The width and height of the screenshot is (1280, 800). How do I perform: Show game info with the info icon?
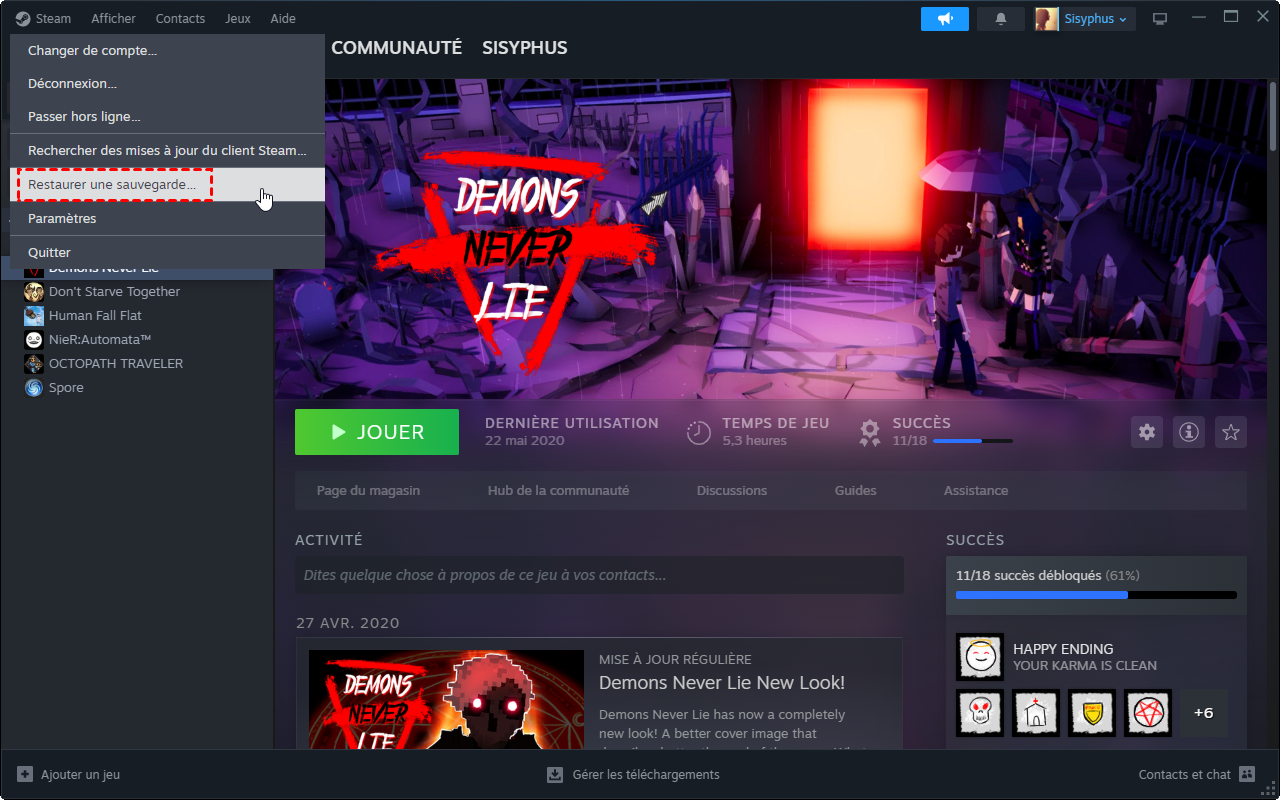coord(1189,432)
